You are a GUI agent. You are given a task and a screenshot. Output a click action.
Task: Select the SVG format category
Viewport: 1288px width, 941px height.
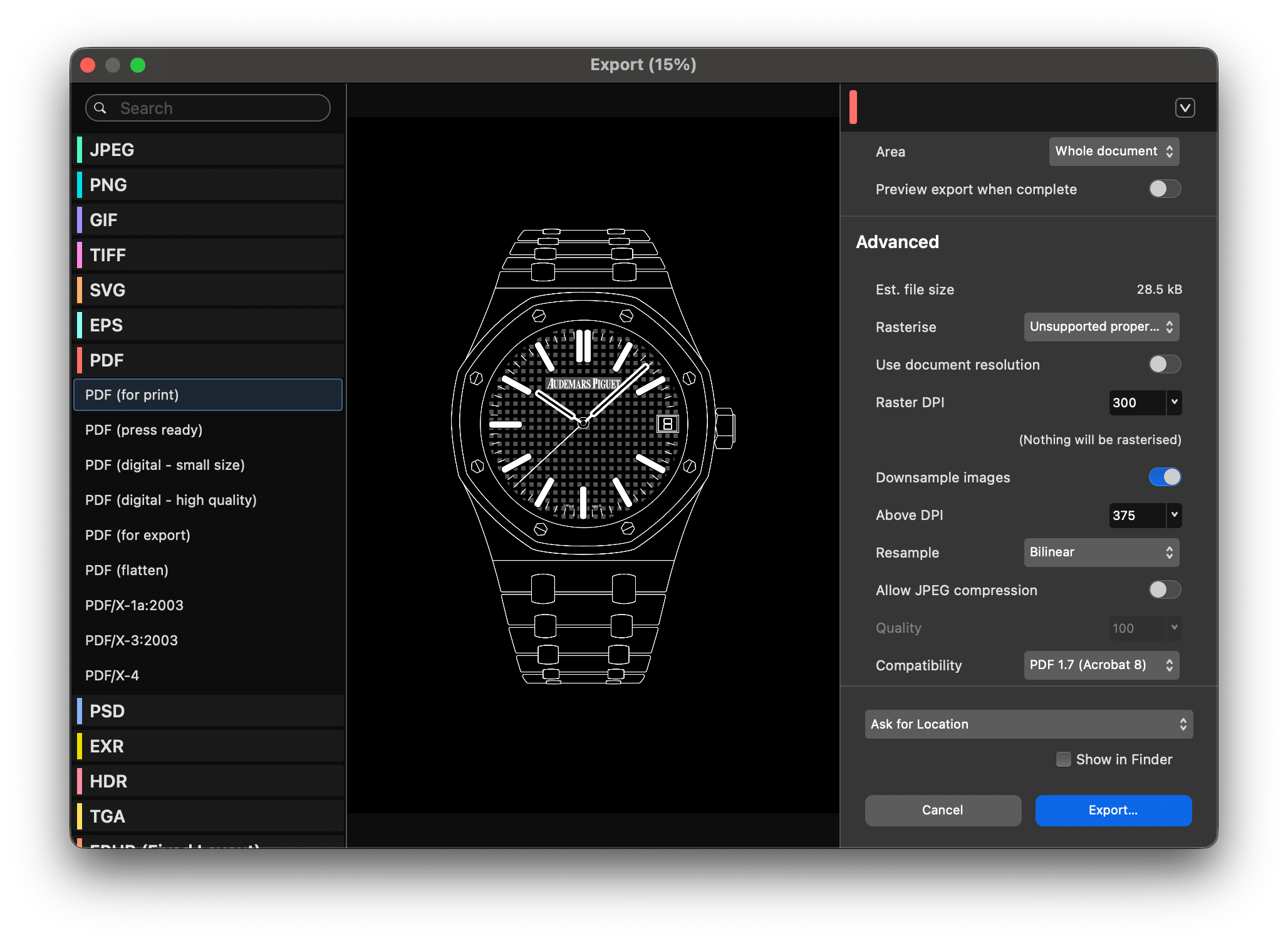pos(209,290)
